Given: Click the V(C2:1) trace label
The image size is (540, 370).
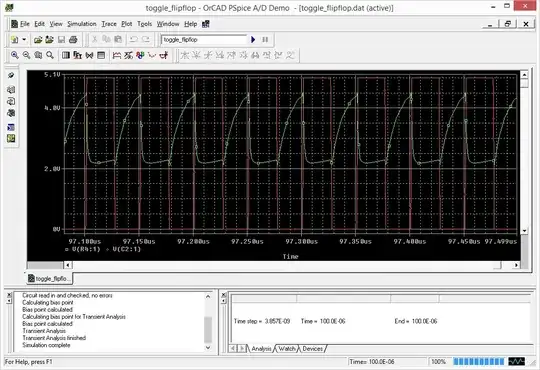Looking at the screenshot, I should [127, 249].
